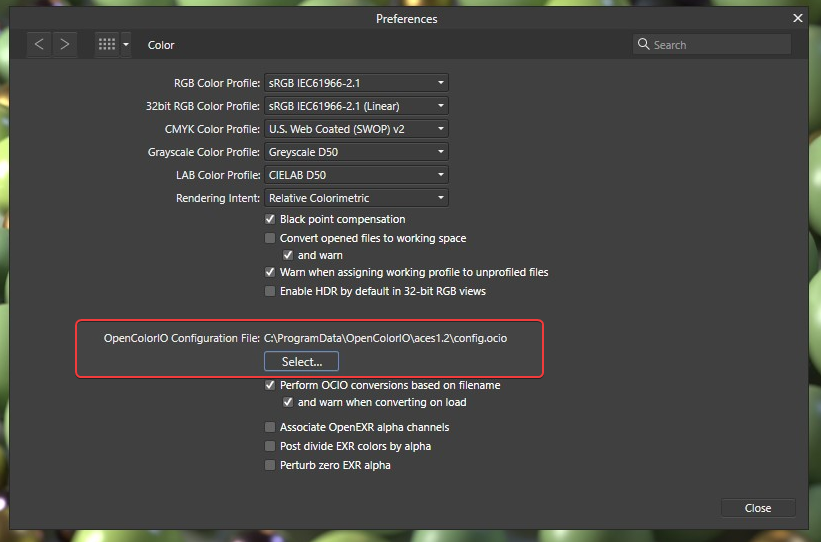This screenshot has height=542, width=821.
Task: Click the Color section title
Action: [161, 45]
